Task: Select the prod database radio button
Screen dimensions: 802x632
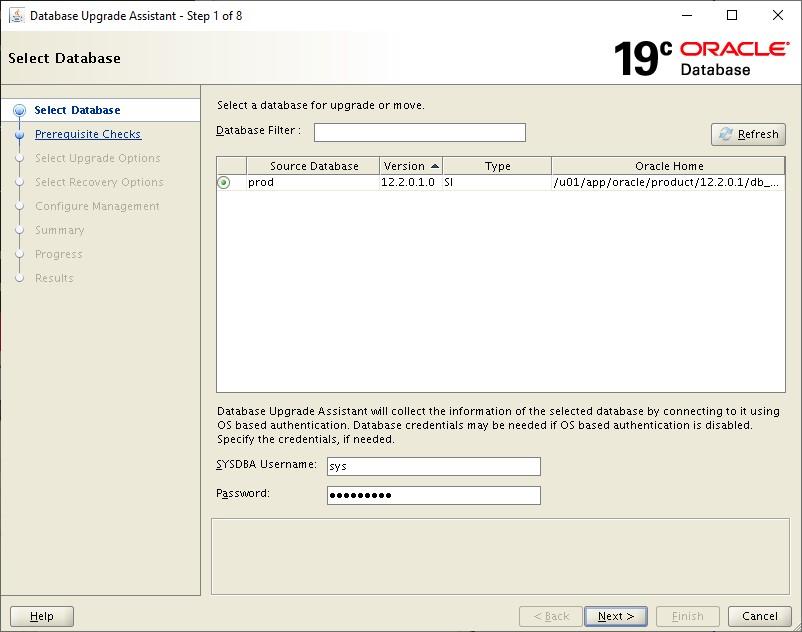Action: coord(225,183)
